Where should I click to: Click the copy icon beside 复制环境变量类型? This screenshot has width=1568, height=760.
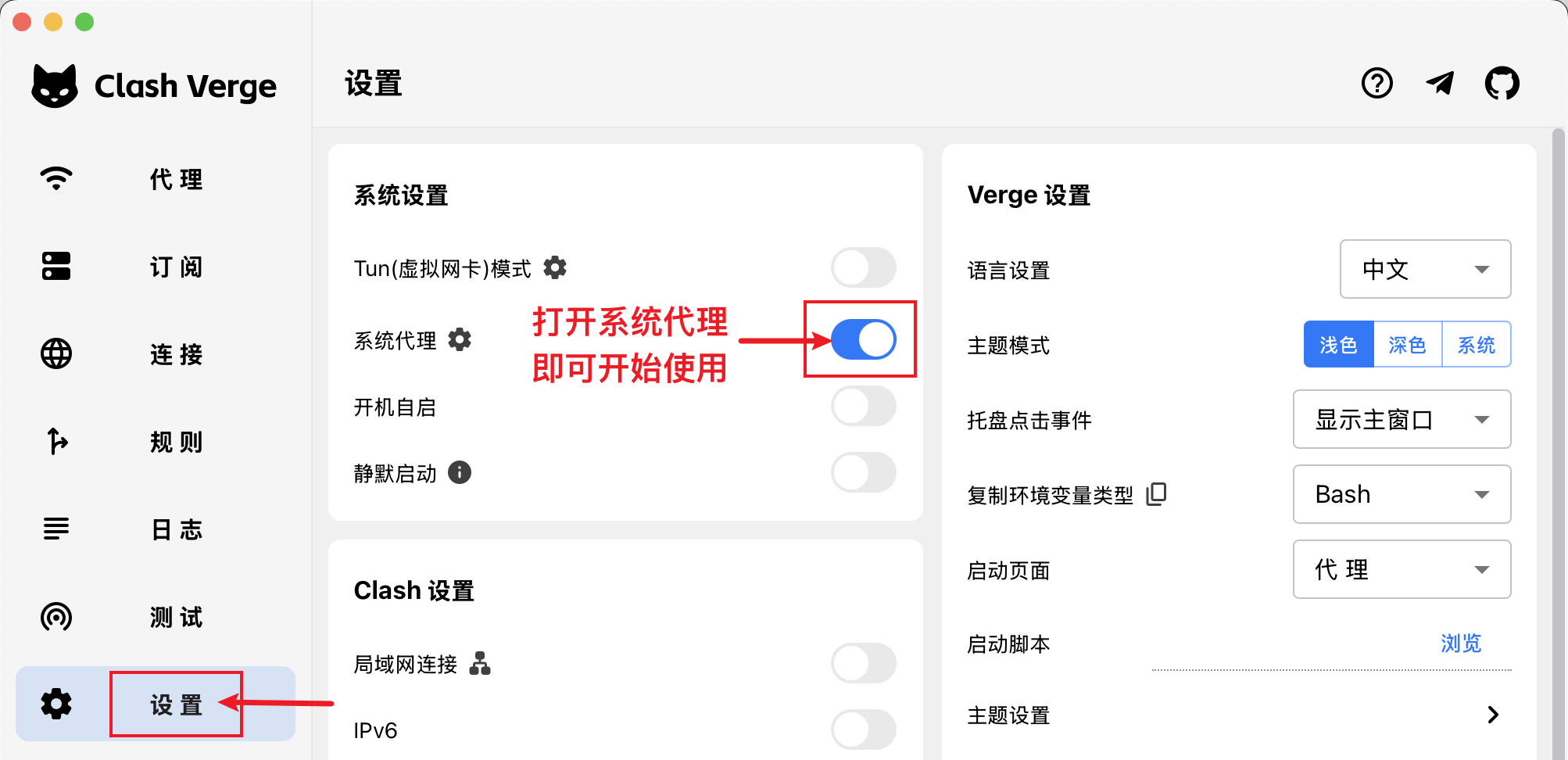(1156, 493)
